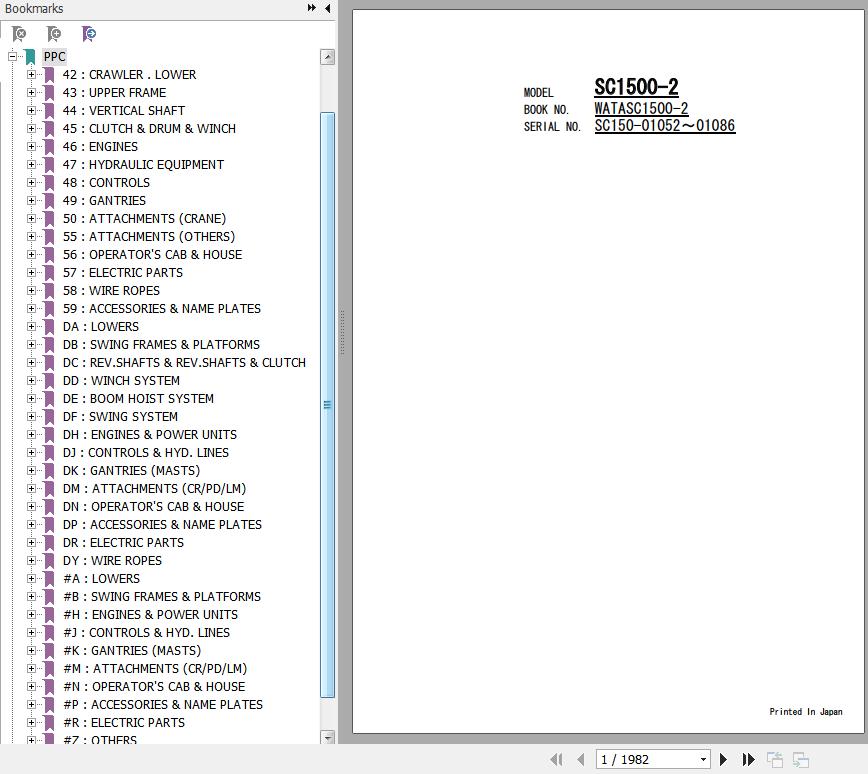The image size is (868, 774).
Task: Click the teal bookmark icon beside PPC
Action: click(x=29, y=56)
